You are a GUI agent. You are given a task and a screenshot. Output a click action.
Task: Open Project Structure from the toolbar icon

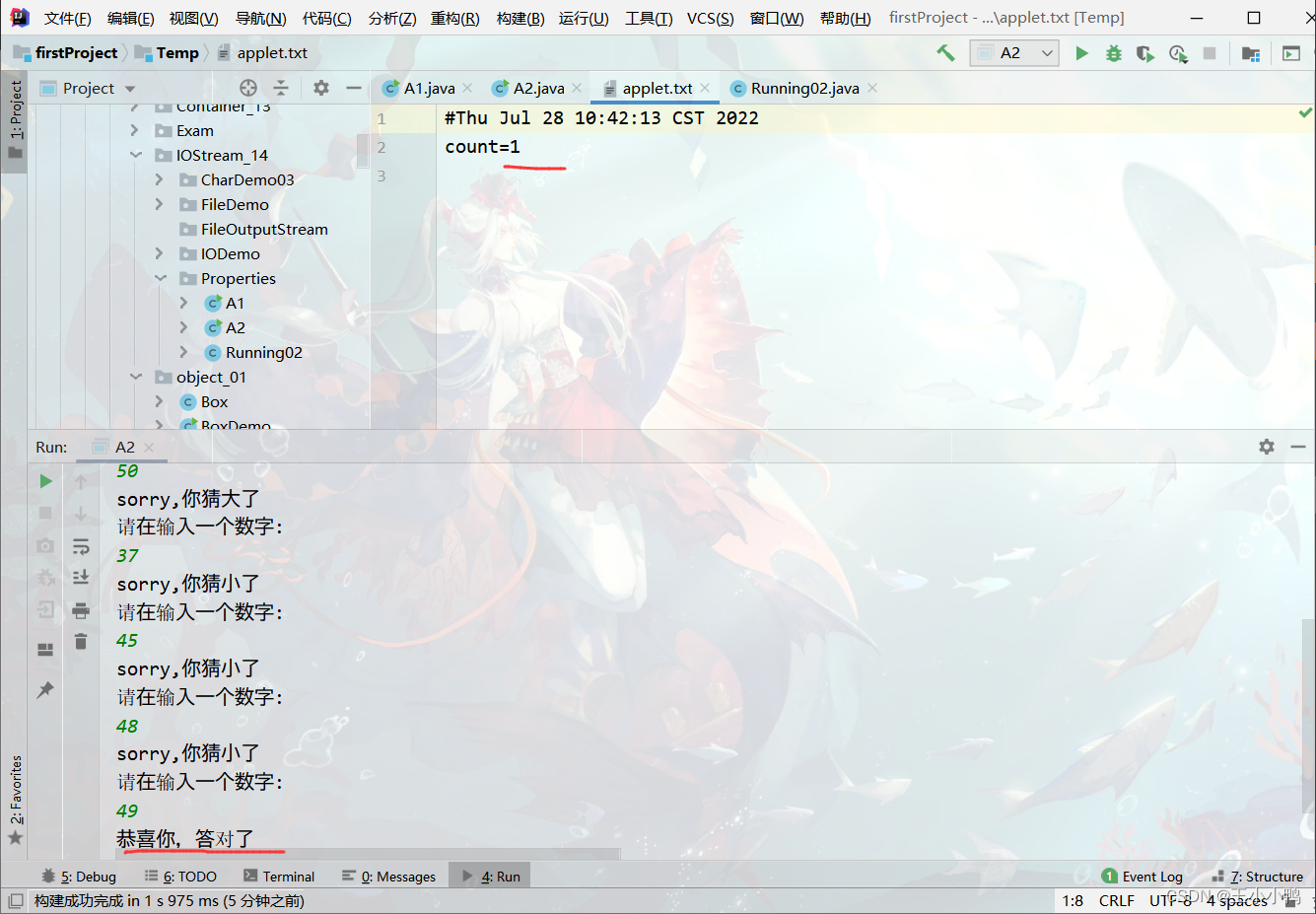click(x=1251, y=53)
